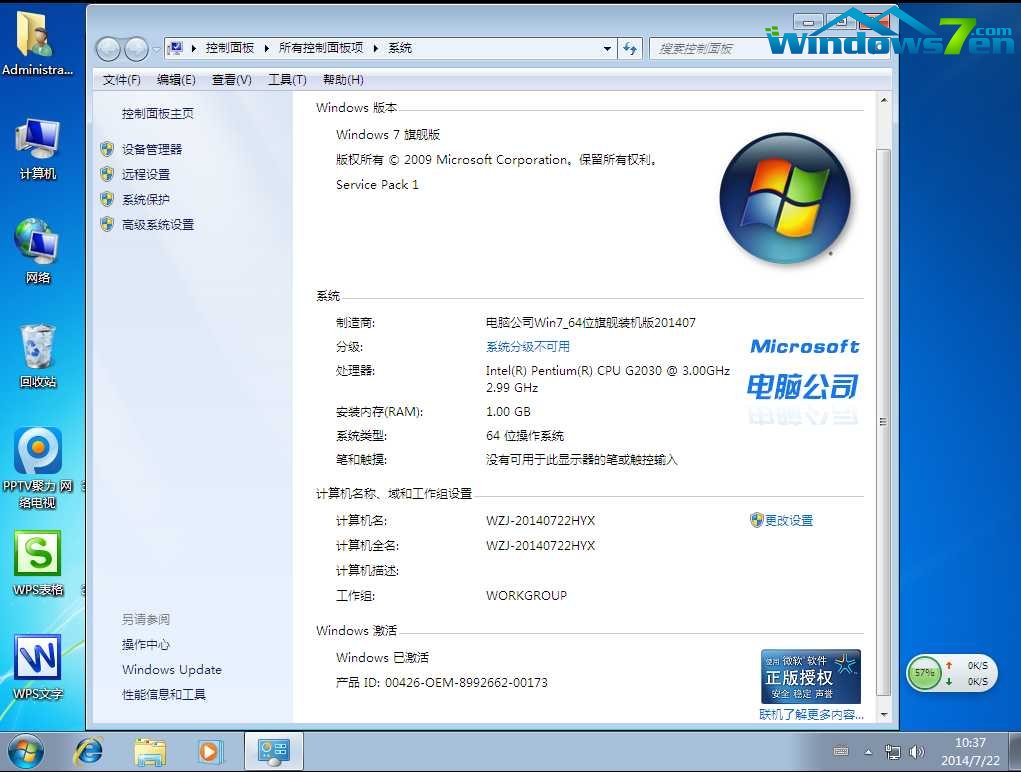Open Windows Media Player from the taskbar
1021x772 pixels.
pos(210,751)
